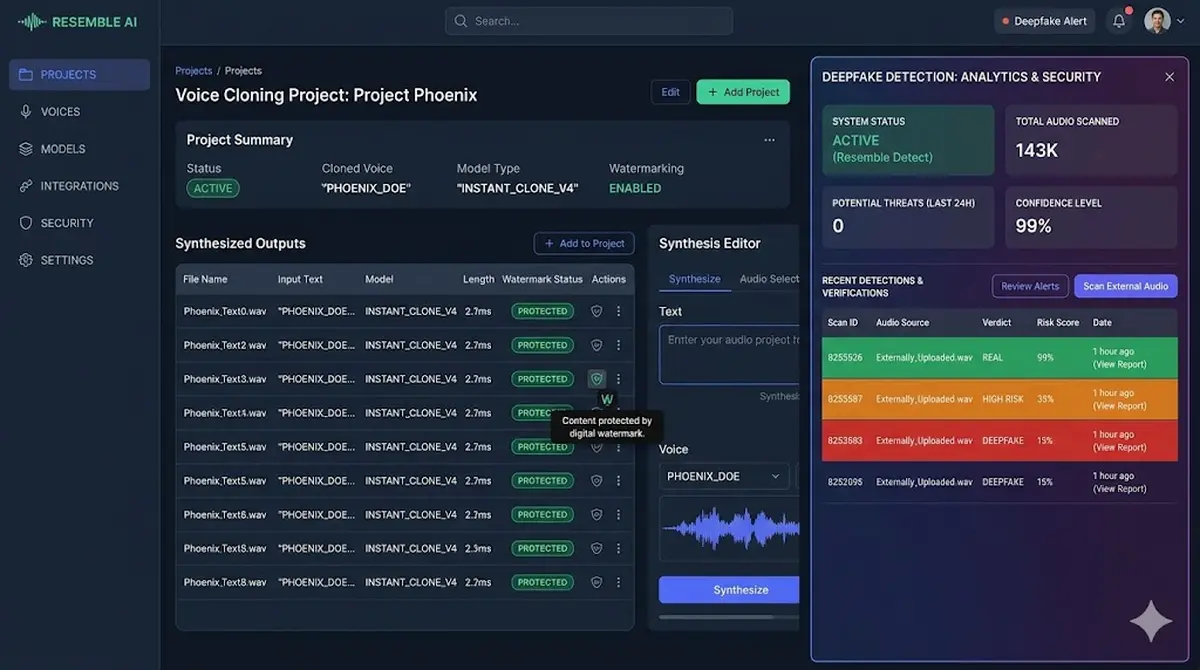Click highlighted shield icon for Phoenix_Text3.wav

point(597,379)
